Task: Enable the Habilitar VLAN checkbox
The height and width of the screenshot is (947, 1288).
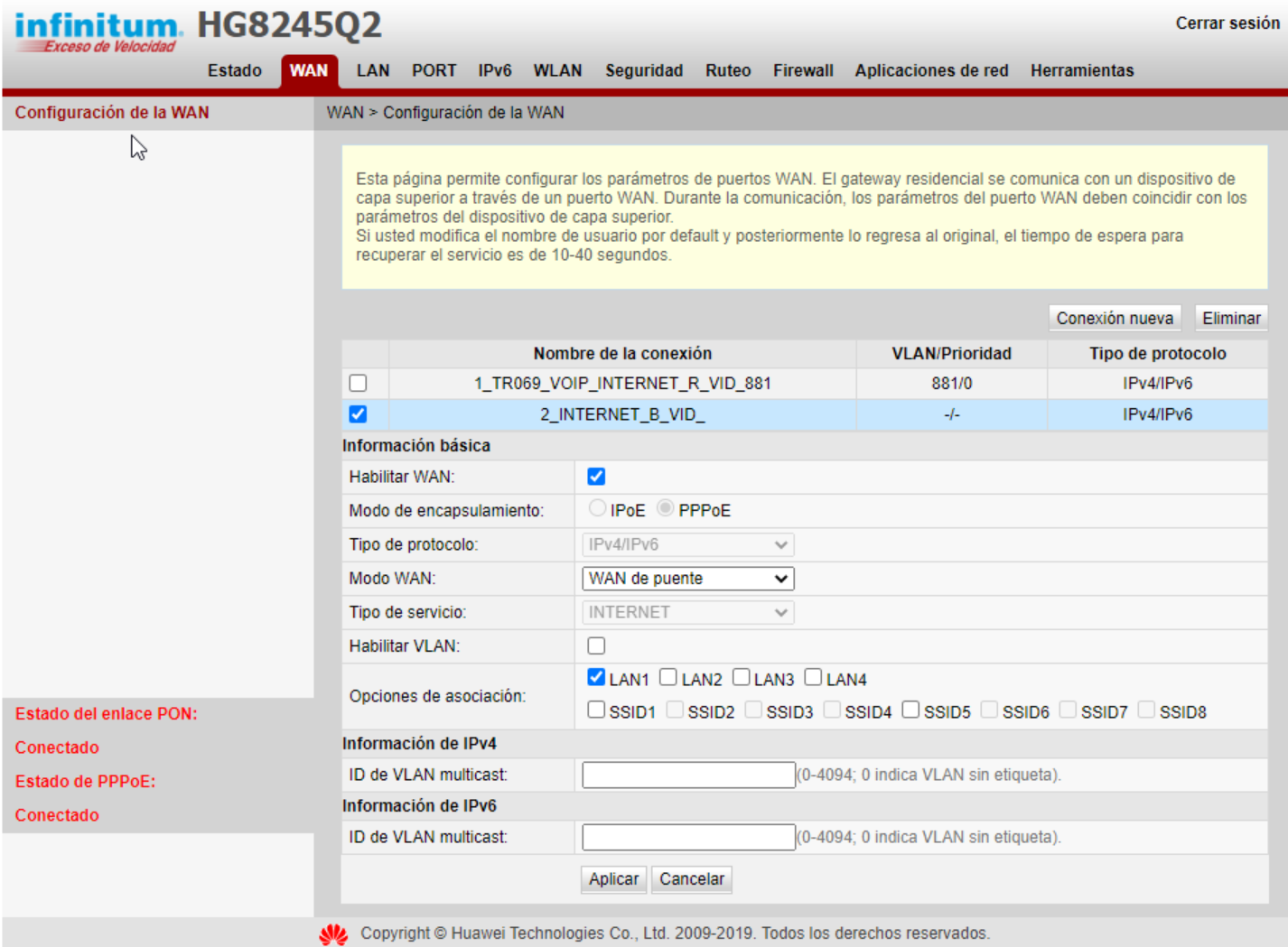Action: coord(596,646)
